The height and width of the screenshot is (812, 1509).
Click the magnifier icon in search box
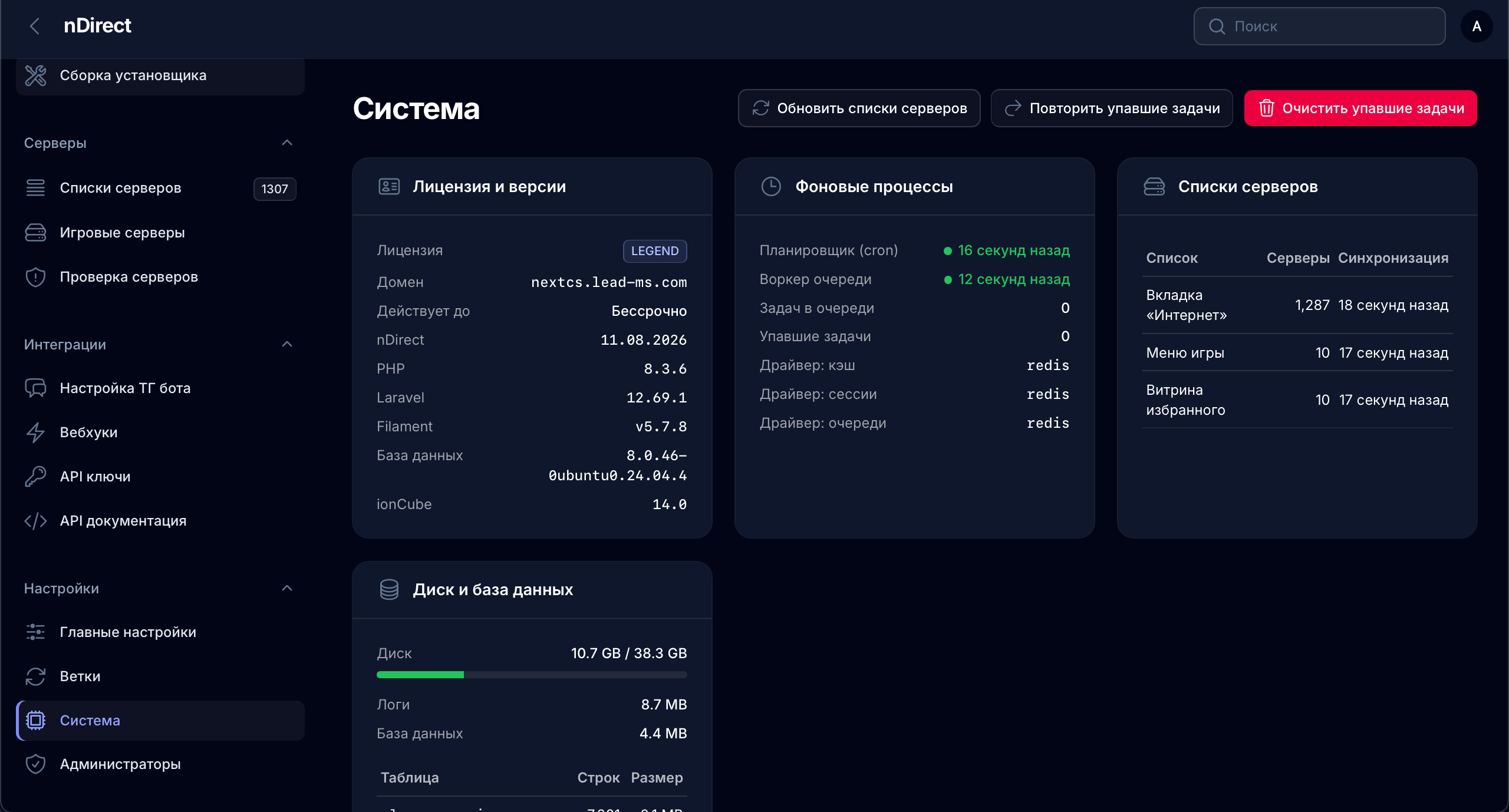point(1217,27)
